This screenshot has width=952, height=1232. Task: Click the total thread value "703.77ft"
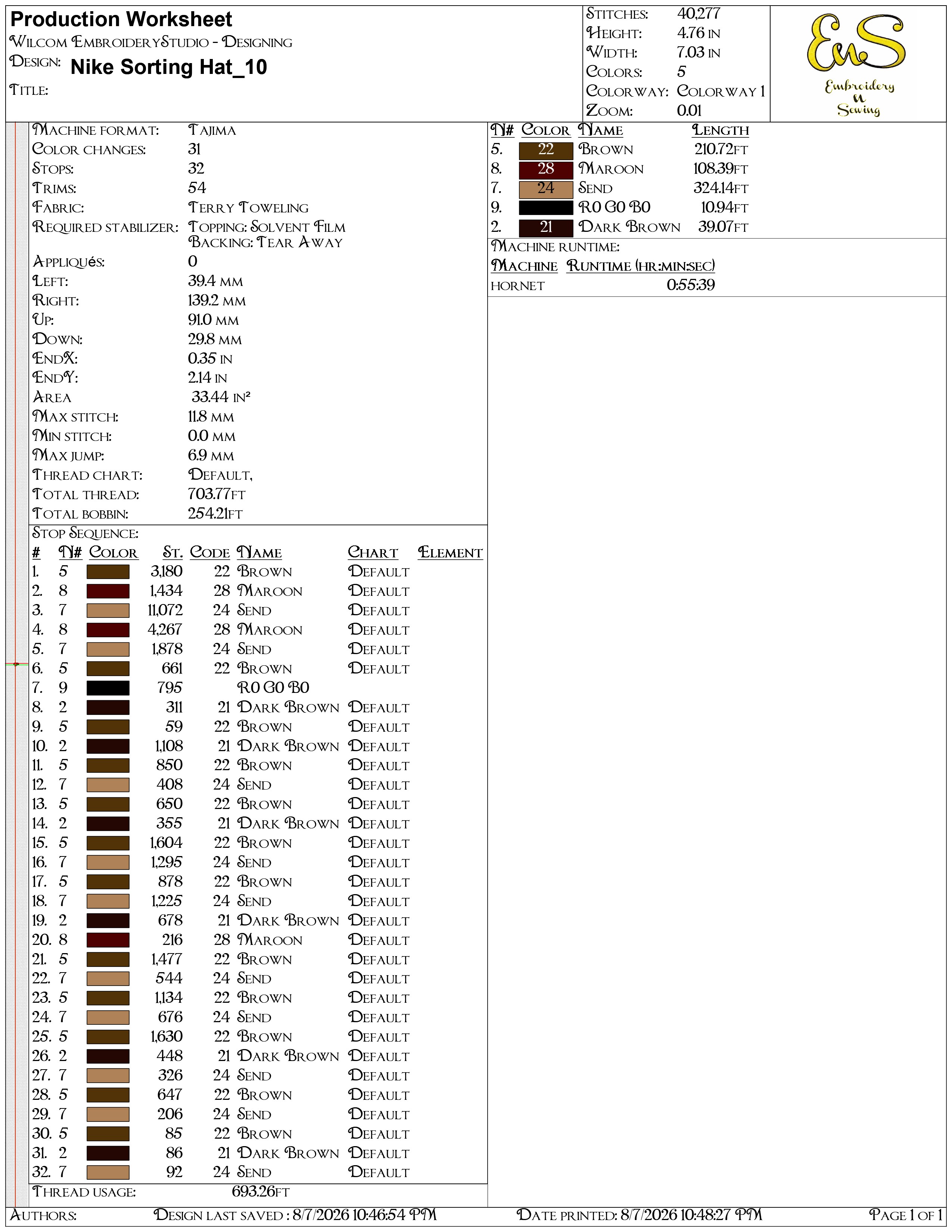point(217,495)
